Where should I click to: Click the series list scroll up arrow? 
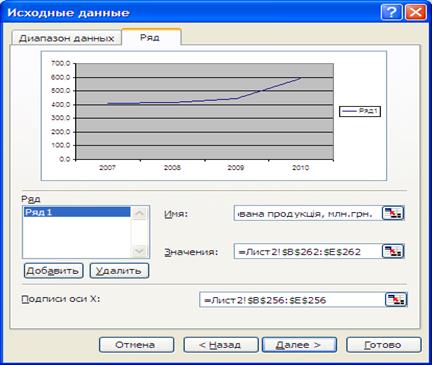(x=139, y=214)
